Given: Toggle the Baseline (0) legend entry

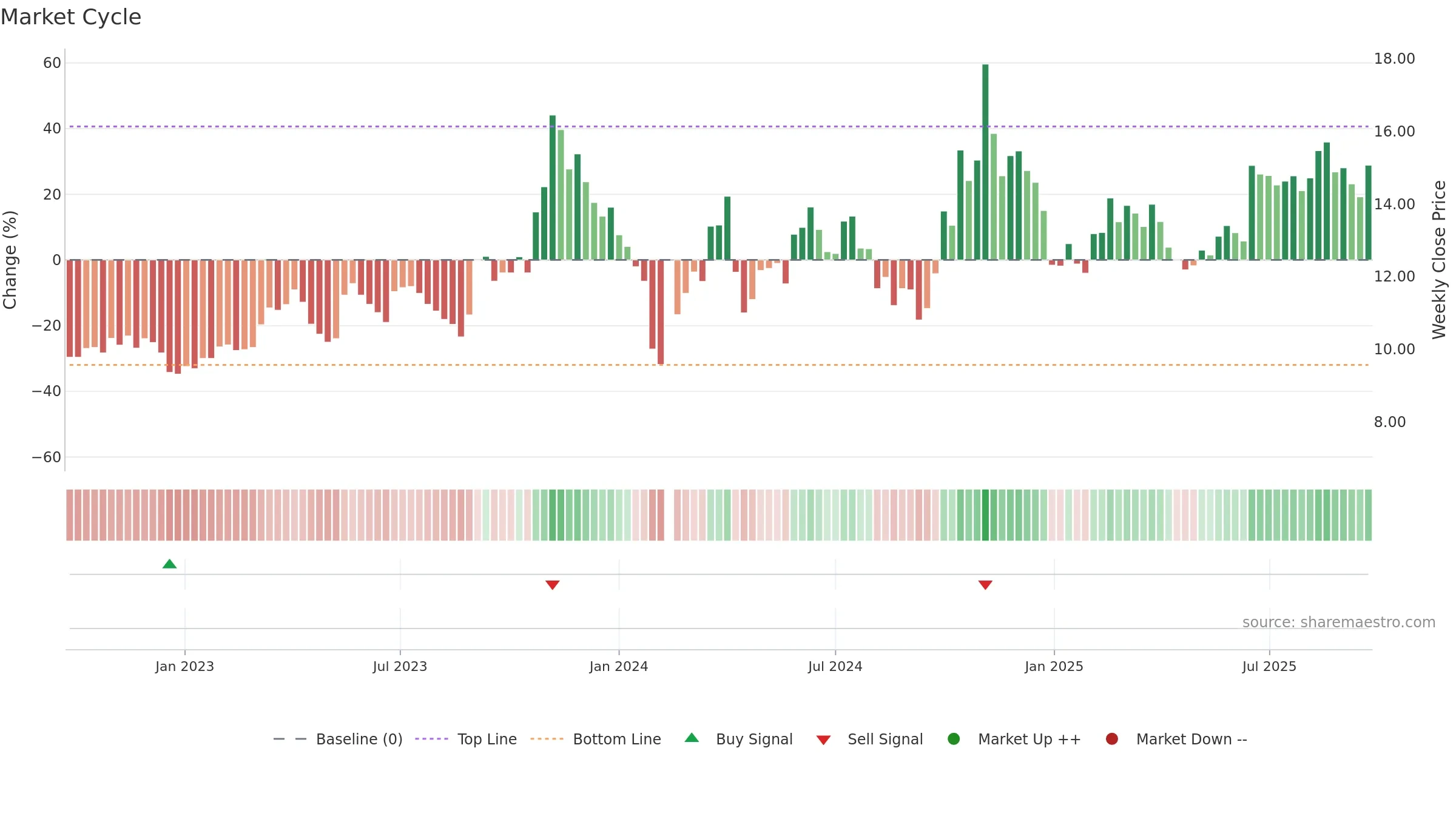Looking at the screenshot, I should click(338, 739).
